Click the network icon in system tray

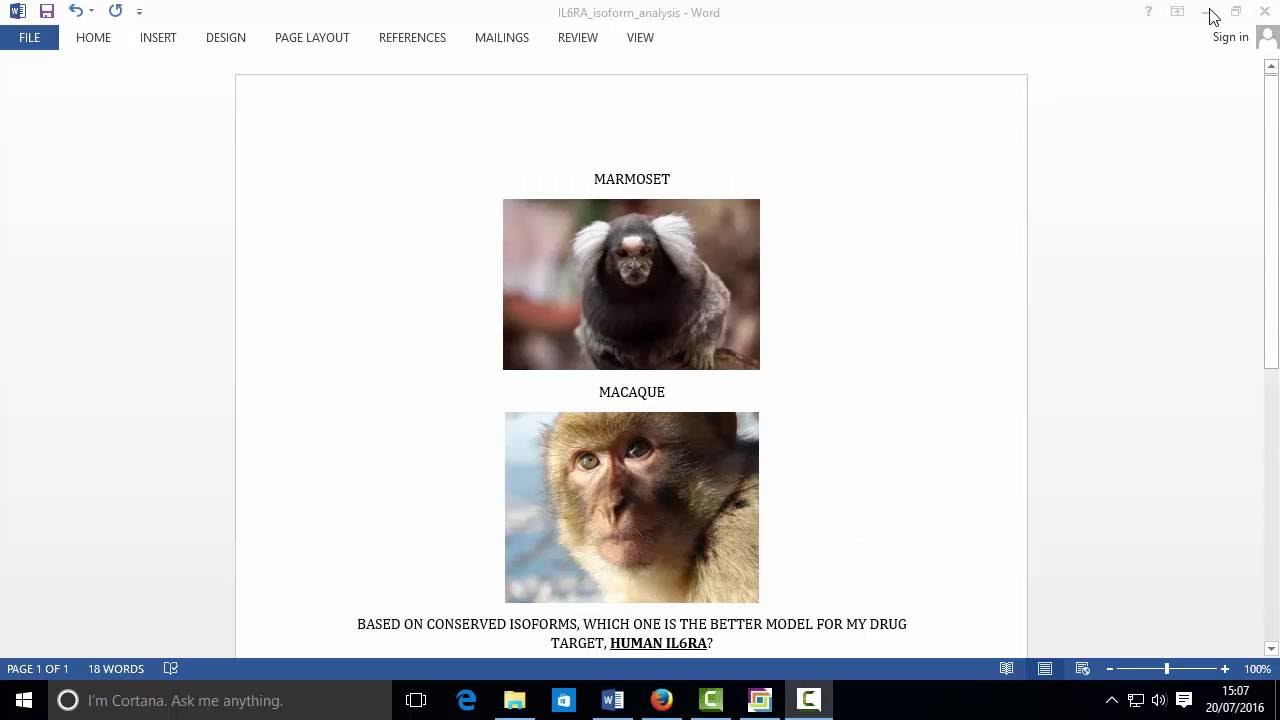(1136, 700)
